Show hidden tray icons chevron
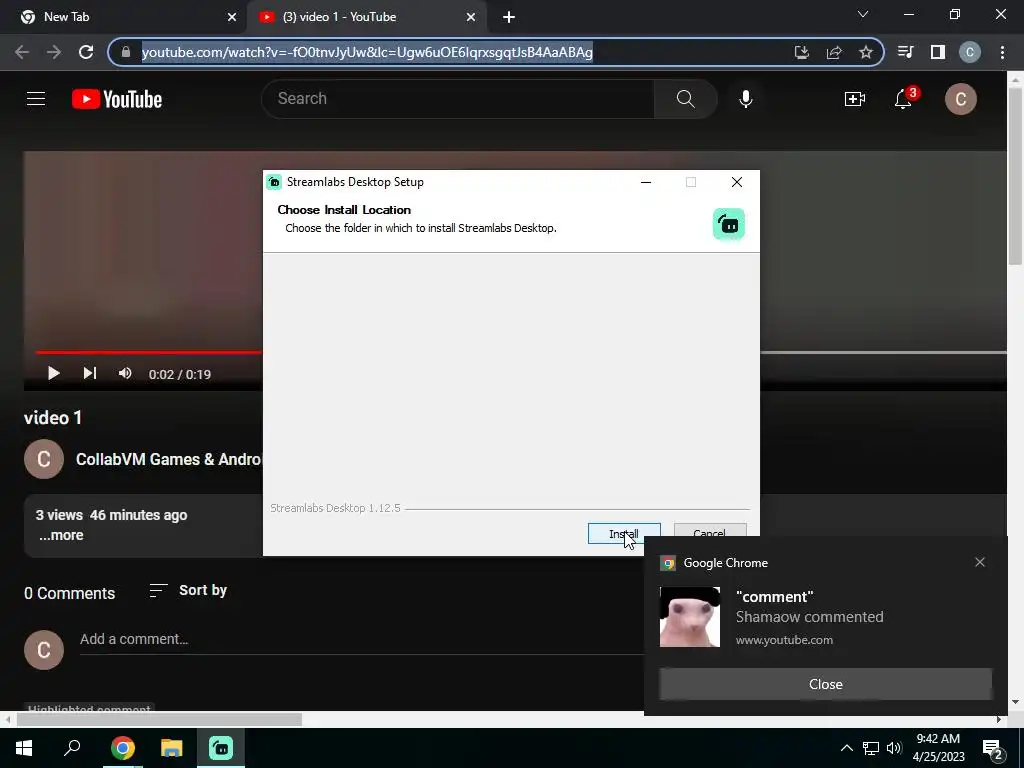Image resolution: width=1024 pixels, height=768 pixels. point(846,748)
